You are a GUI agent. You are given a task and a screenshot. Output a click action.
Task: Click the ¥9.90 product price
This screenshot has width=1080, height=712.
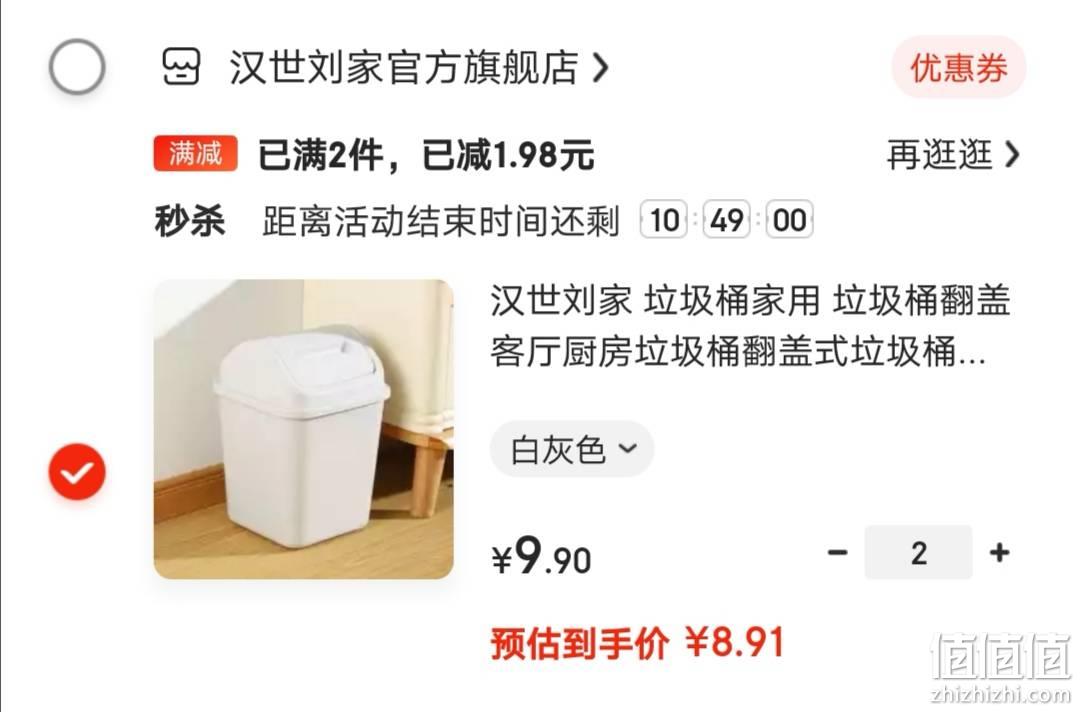(541, 556)
